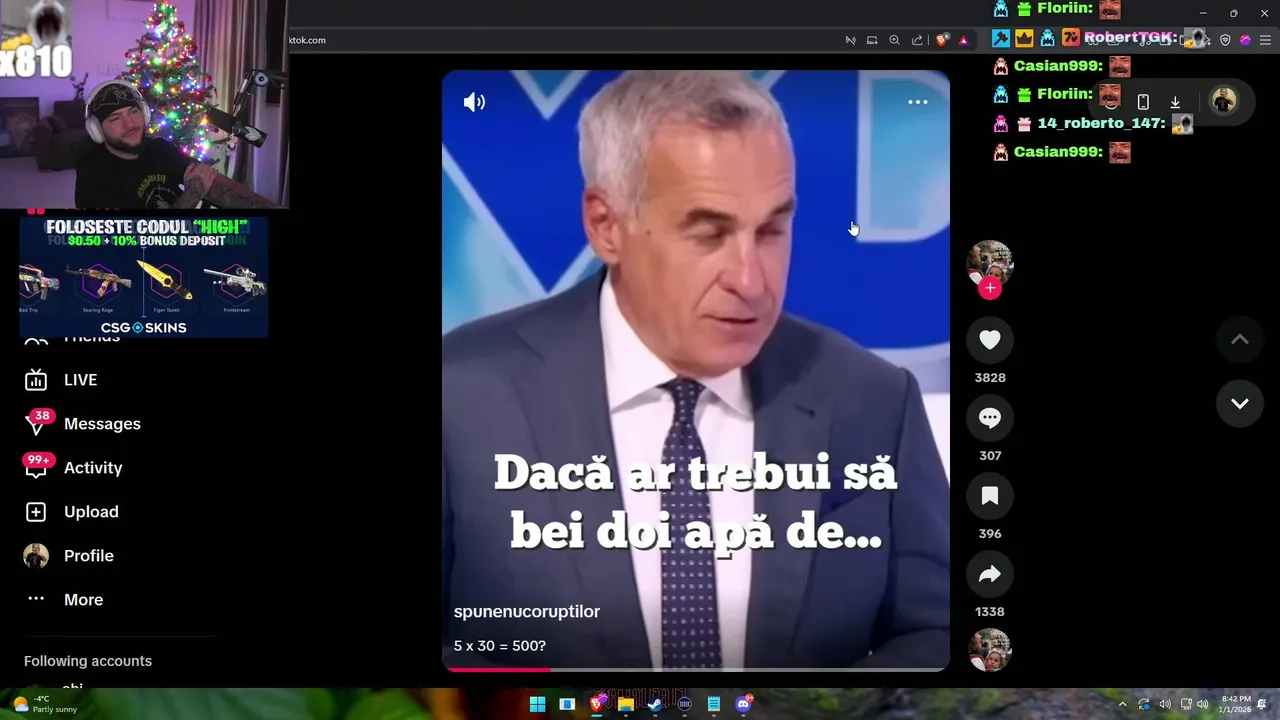Click the browser share page icon

click(917, 40)
